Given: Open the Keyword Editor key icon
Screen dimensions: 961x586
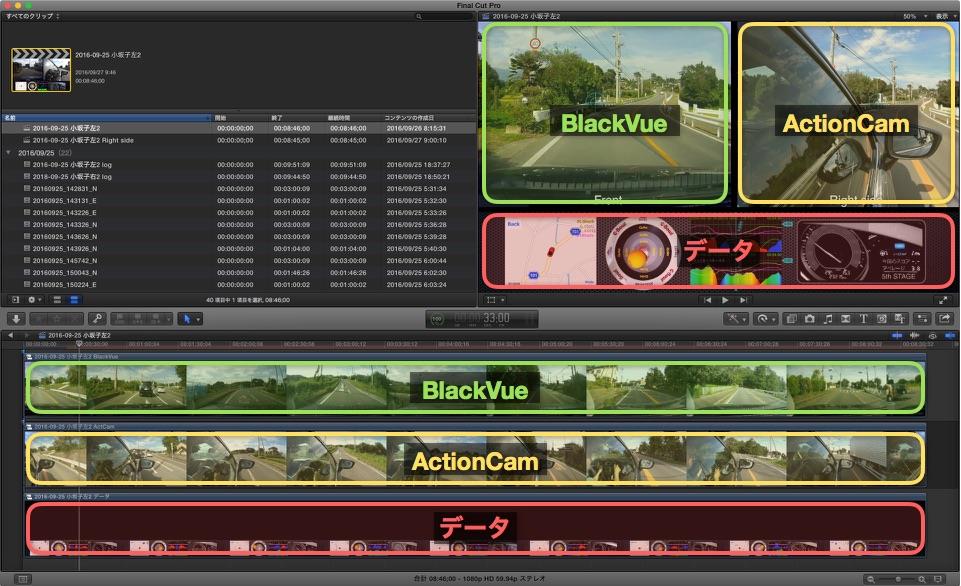Looking at the screenshot, I should click(x=97, y=319).
